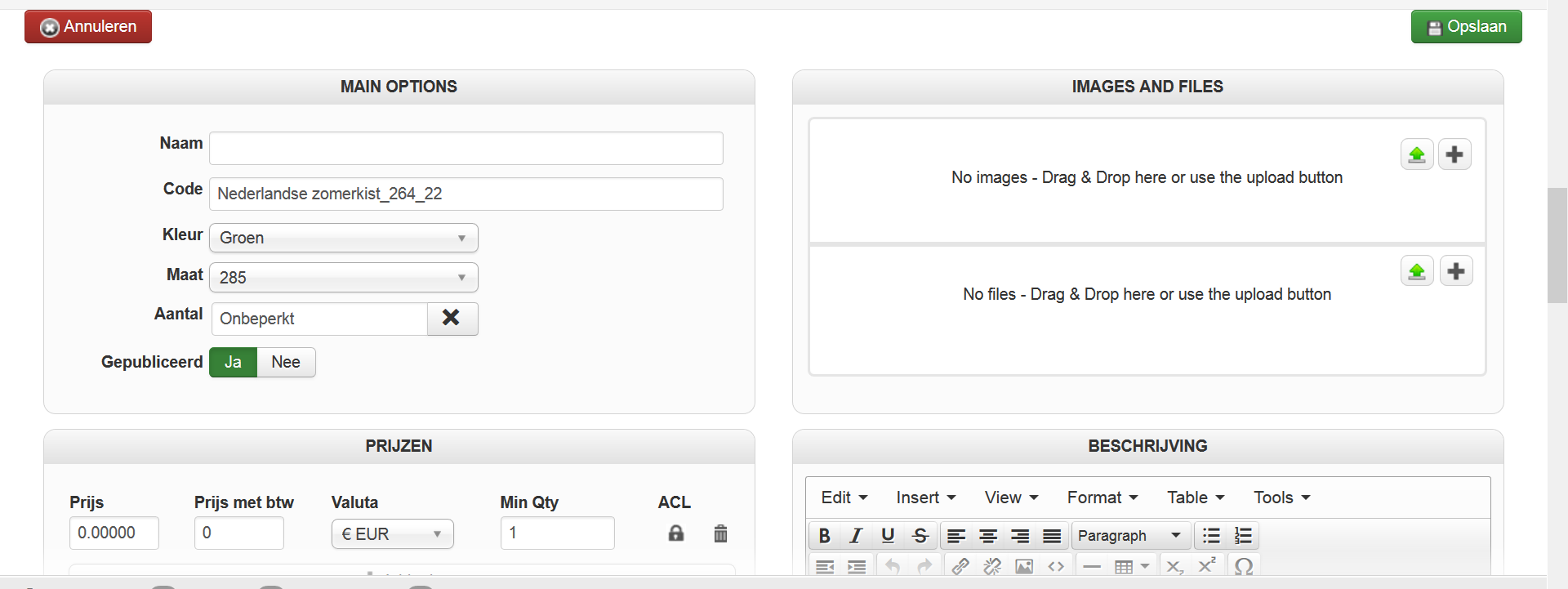Image resolution: width=1568 pixels, height=589 pixels.
Task: Apply strikethrough formatting in the editor
Action: pos(920,536)
